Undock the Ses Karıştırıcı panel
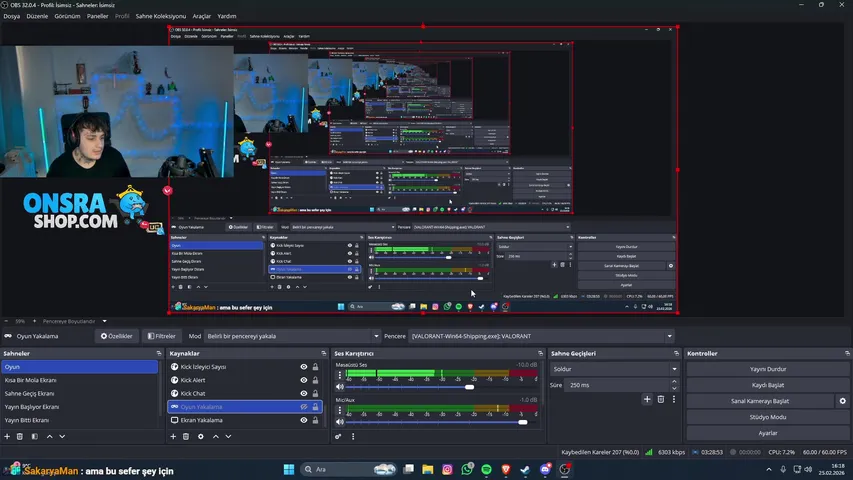853x480 pixels. (540, 353)
